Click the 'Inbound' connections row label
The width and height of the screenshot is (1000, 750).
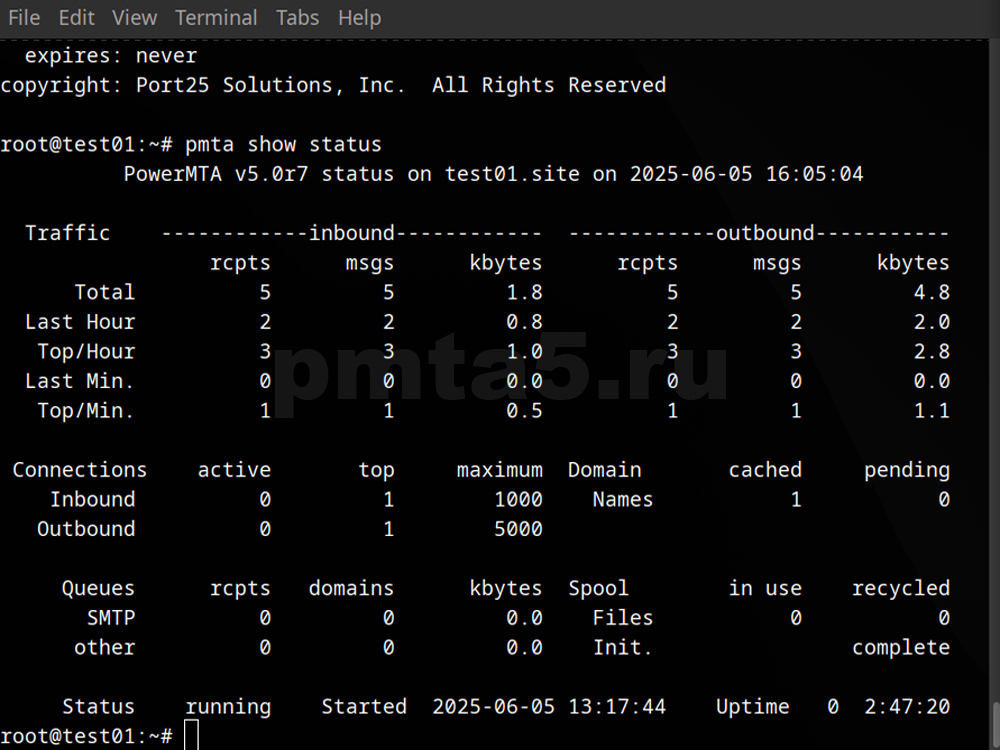[92, 499]
